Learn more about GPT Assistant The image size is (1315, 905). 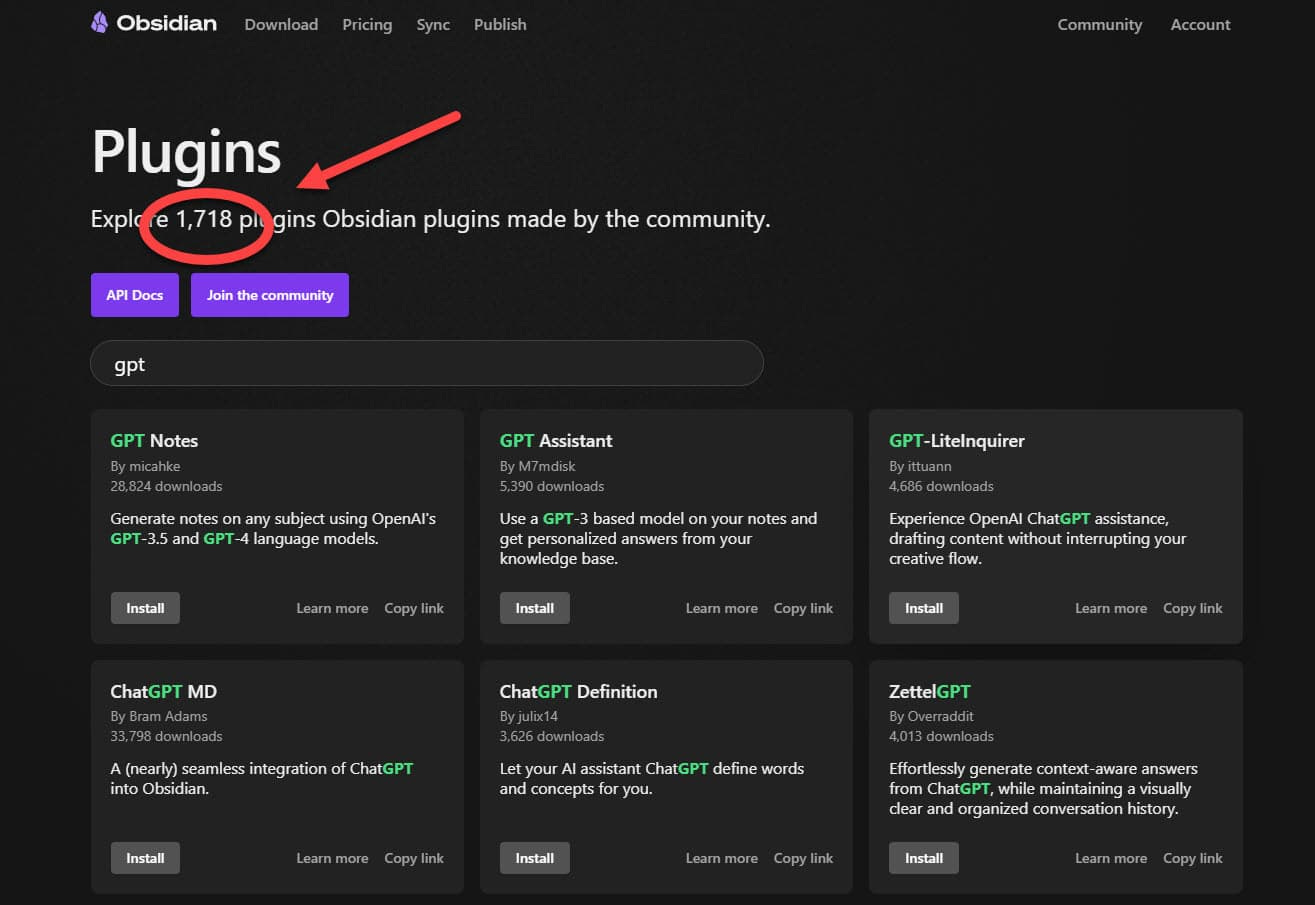722,608
